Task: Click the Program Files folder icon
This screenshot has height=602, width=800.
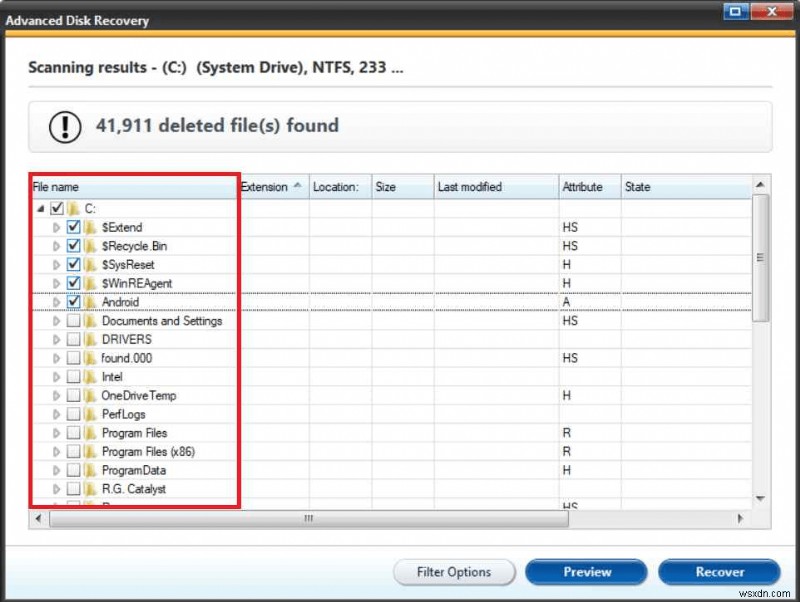Action: (91, 433)
